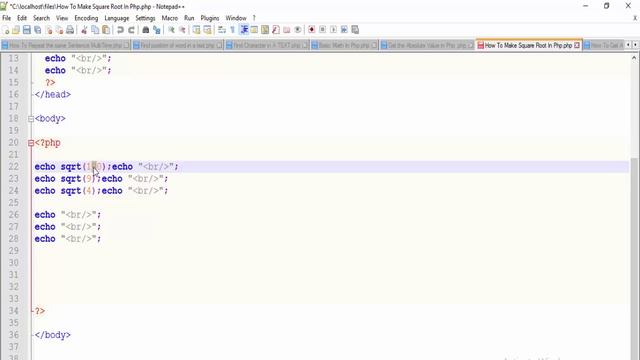This screenshot has width=640, height=360.
Task: Open the Encoding menu
Action: pyautogui.click(x=86, y=18)
